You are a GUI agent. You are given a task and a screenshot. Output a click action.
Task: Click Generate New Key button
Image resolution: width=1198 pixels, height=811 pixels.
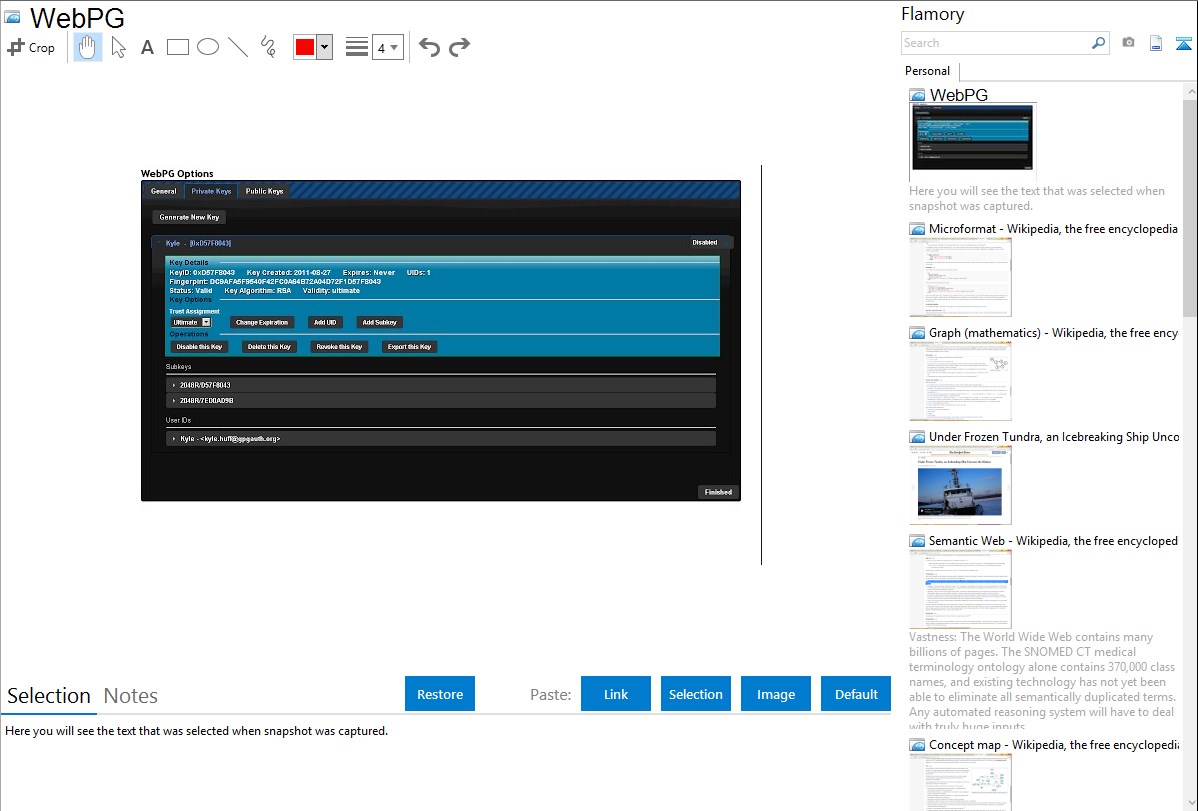click(189, 217)
